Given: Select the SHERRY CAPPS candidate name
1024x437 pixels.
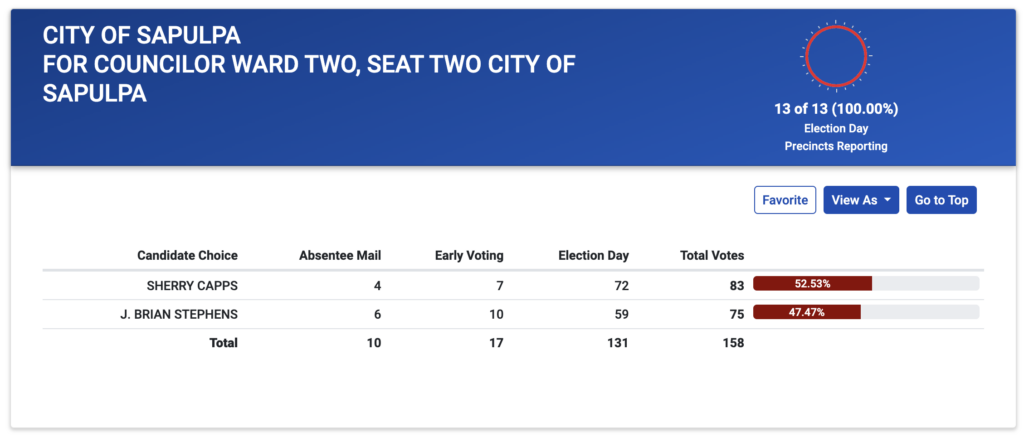Looking at the screenshot, I should [x=192, y=285].
